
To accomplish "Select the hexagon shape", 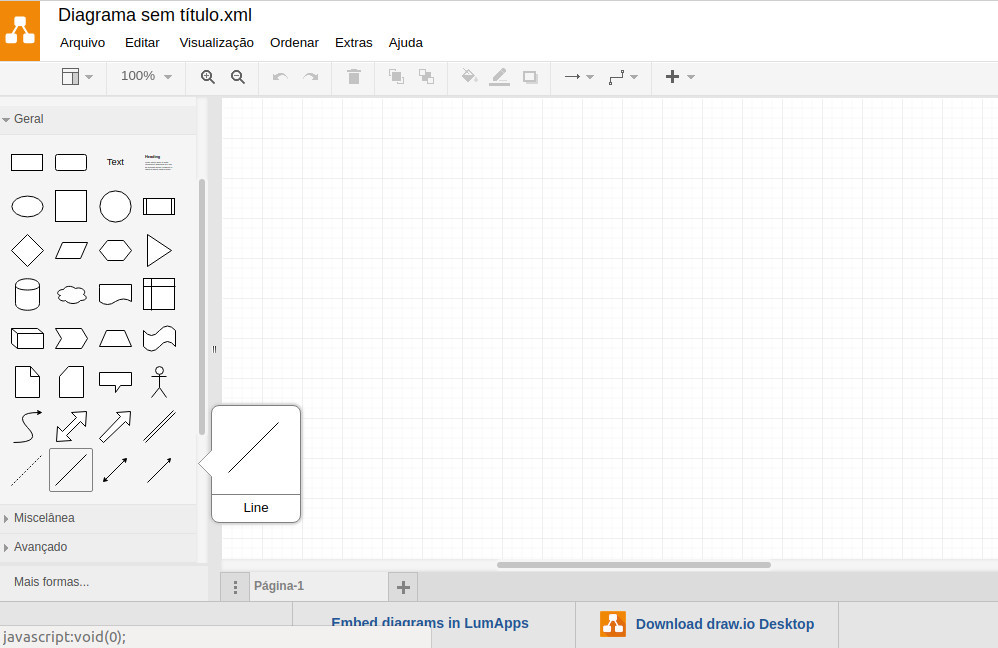I will point(115,250).
